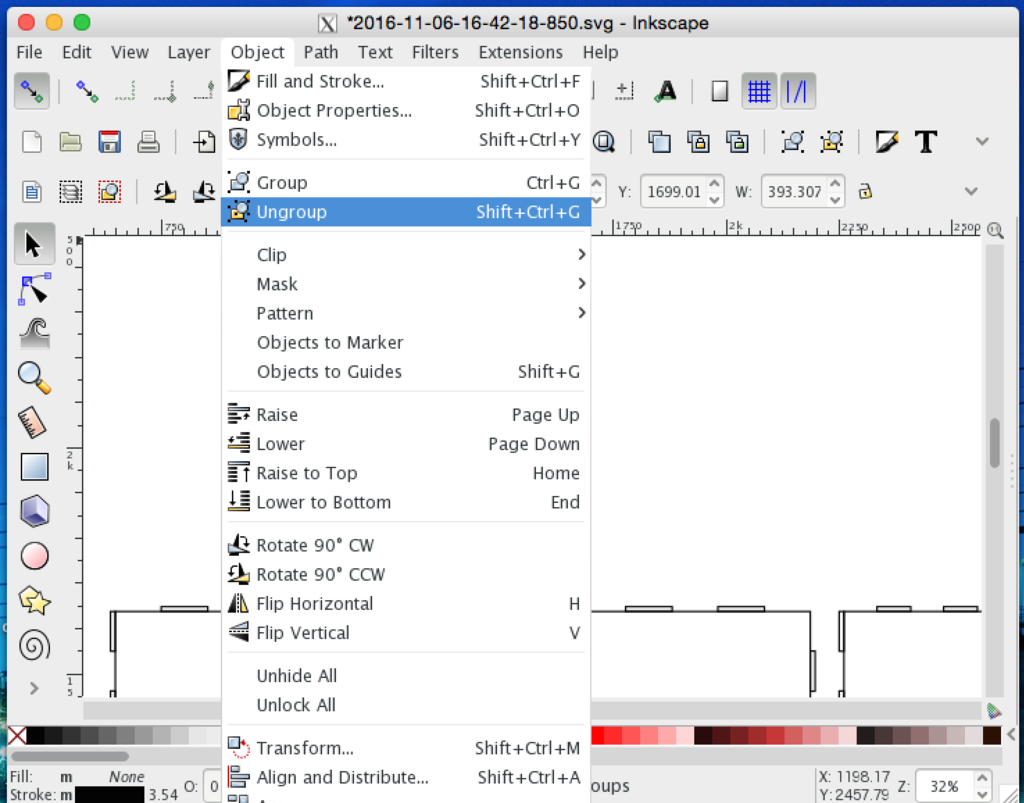
Task: Expand the tool controls overflow chevron
Action: 971,191
